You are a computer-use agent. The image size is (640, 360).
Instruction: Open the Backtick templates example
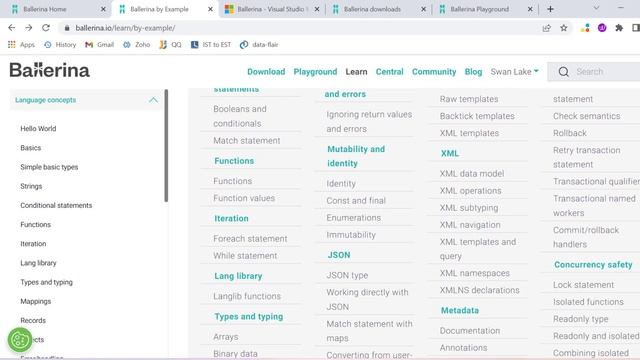477,116
